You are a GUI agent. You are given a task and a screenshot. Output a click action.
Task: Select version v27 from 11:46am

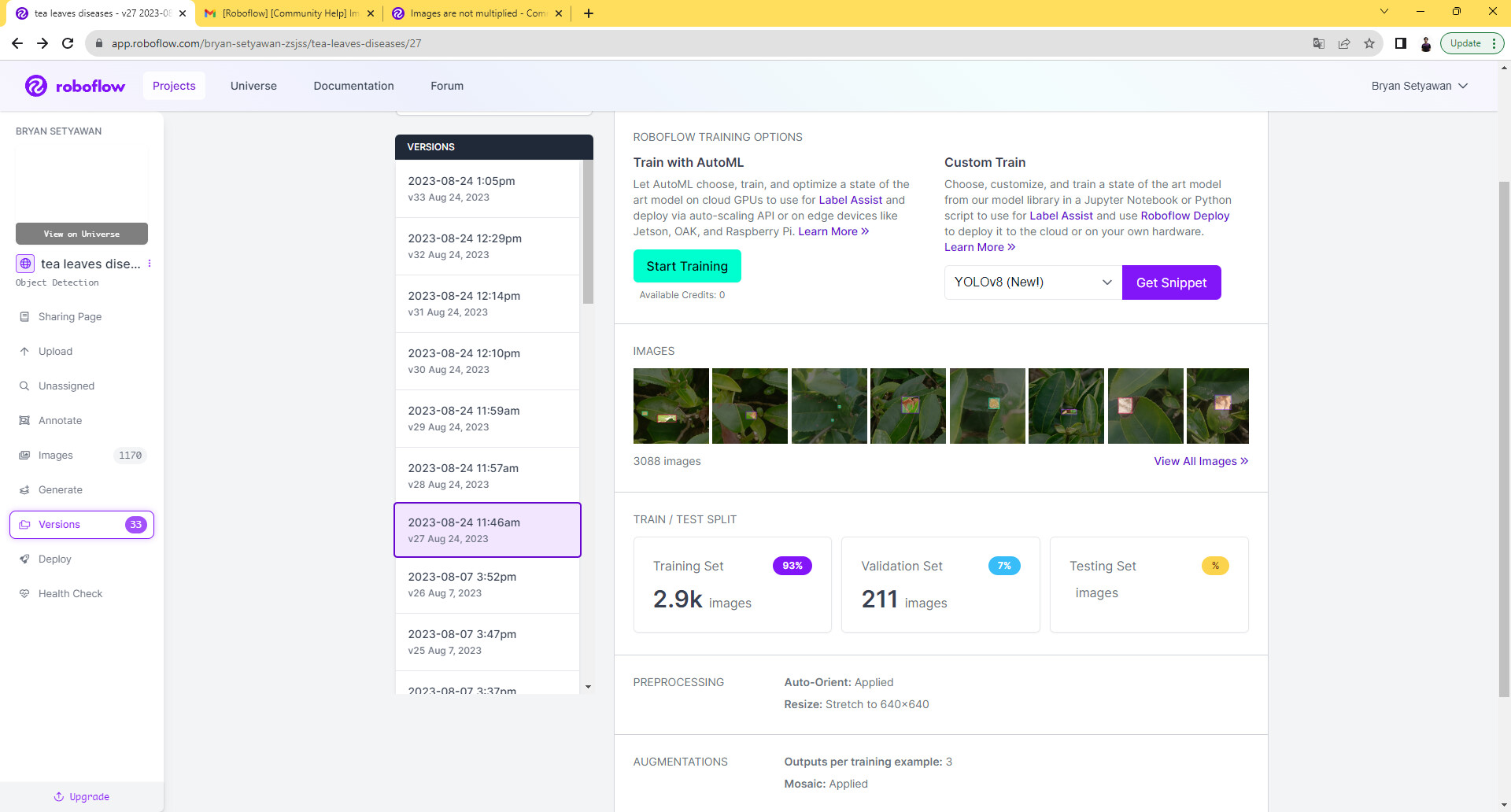[487, 530]
